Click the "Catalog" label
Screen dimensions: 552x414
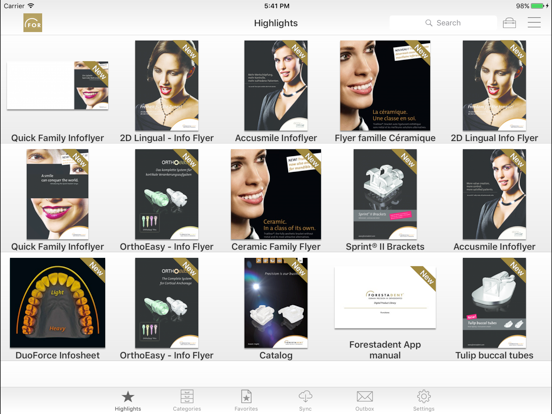(276, 356)
